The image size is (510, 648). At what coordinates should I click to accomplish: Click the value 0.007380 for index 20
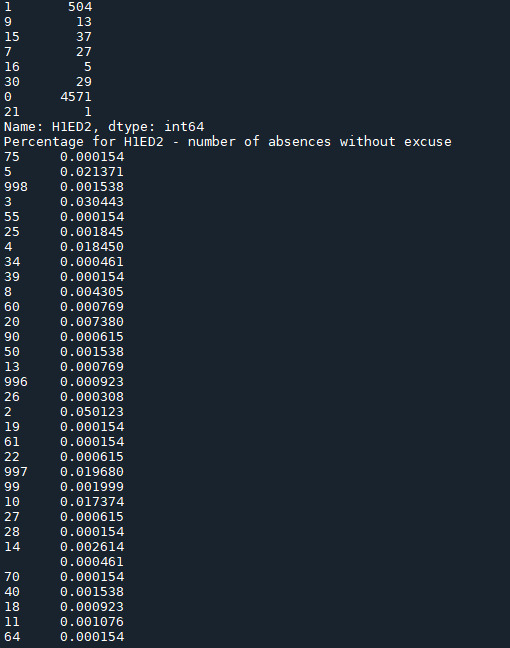pyautogui.click(x=92, y=322)
